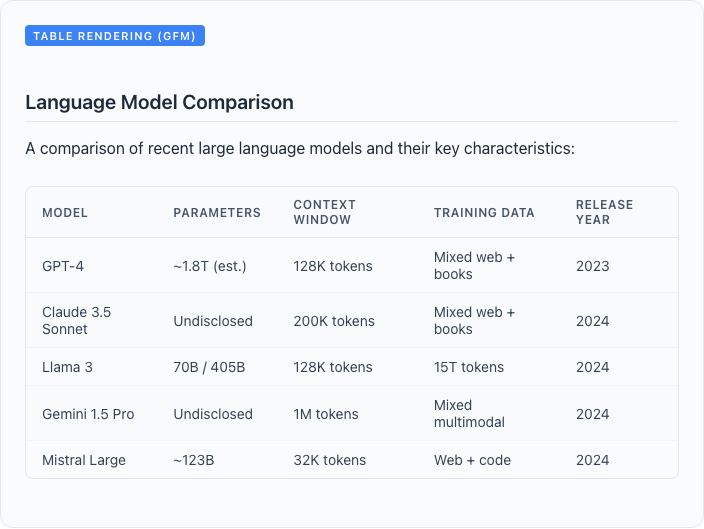Click the ~1.8T (est.) parameters cell

(210, 266)
